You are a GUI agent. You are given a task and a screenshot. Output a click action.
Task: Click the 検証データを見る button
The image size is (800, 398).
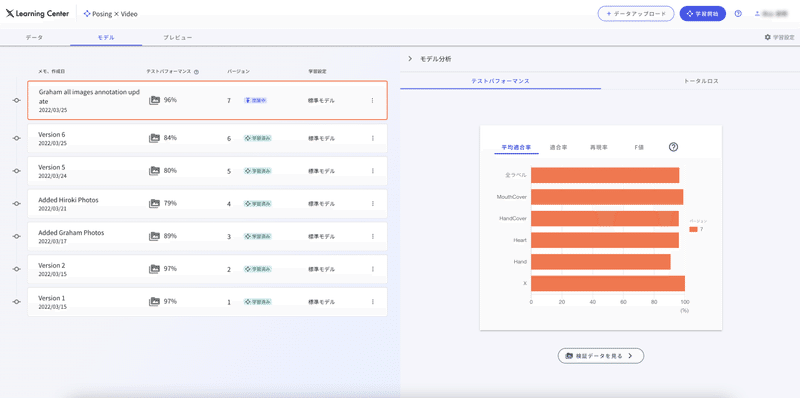(x=601, y=356)
